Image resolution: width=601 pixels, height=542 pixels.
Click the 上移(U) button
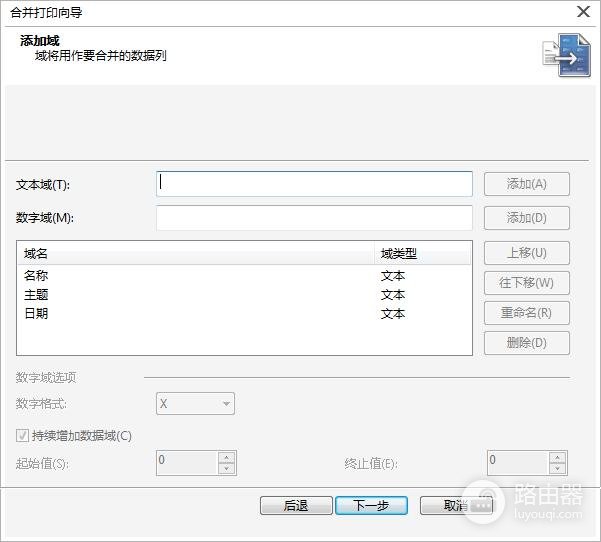point(527,253)
